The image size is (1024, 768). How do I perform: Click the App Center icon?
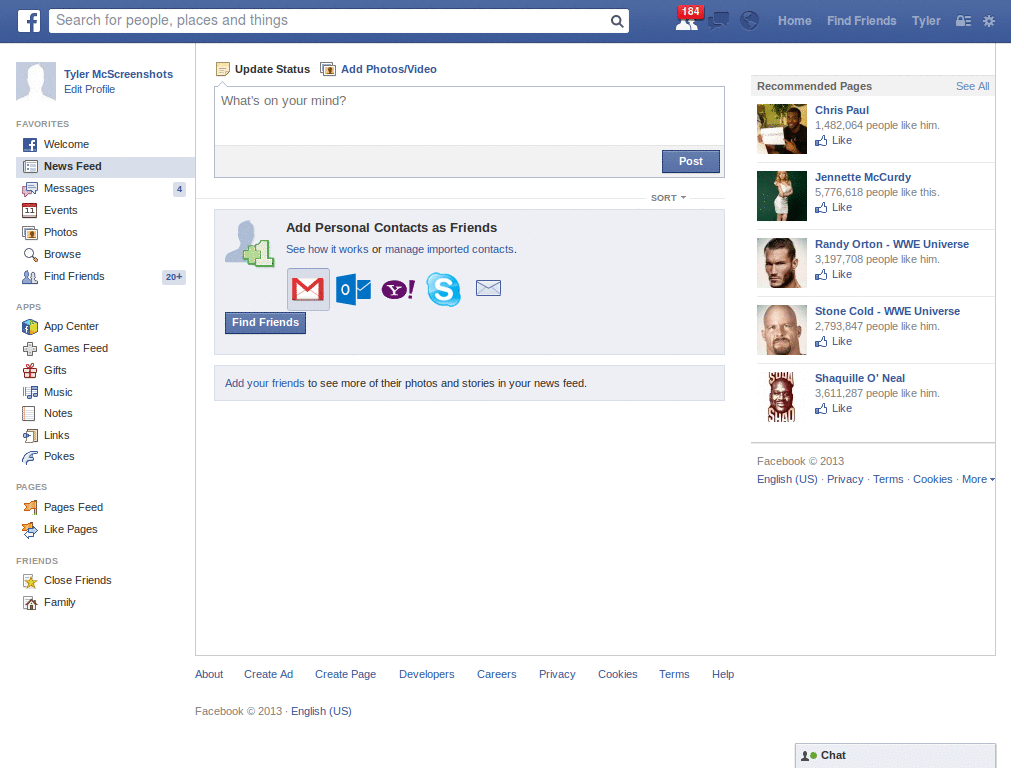pyautogui.click(x=30, y=327)
